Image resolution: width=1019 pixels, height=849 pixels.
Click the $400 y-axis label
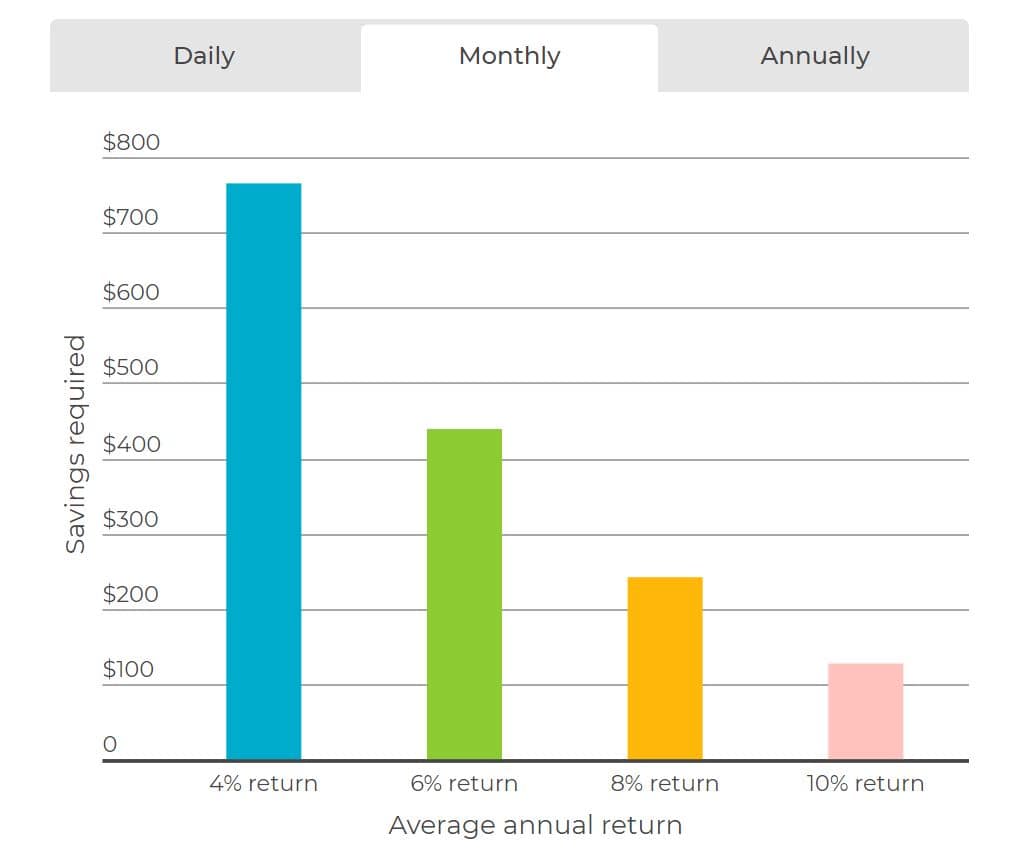pyautogui.click(x=131, y=444)
